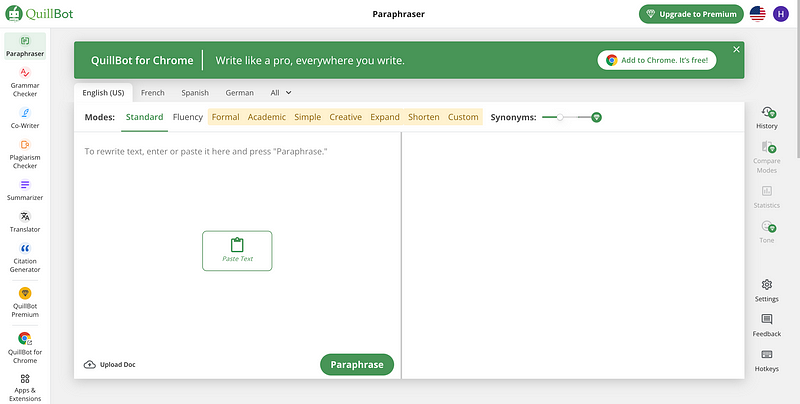Open the Tone panel
This screenshot has width=800, height=404.
(766, 232)
